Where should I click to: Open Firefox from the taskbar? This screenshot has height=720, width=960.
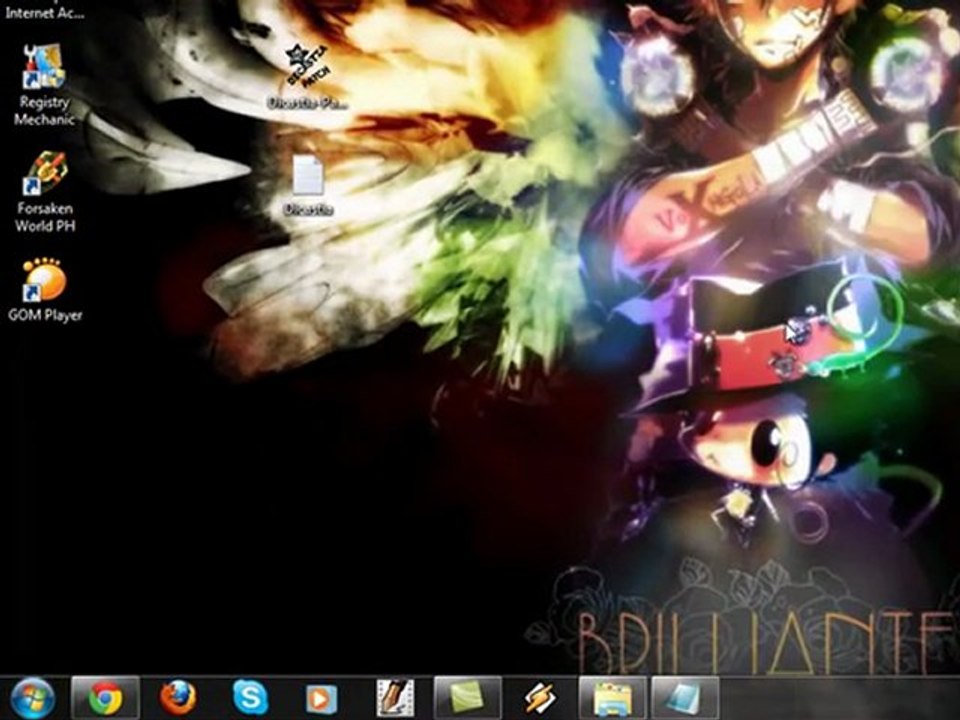(178, 698)
